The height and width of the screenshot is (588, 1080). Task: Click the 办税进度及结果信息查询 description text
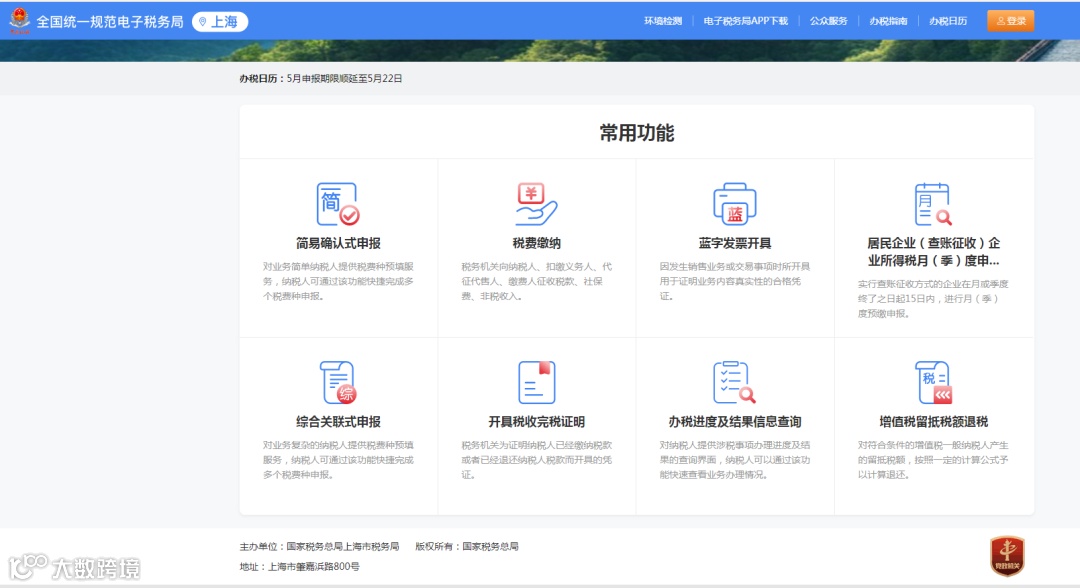(734, 459)
